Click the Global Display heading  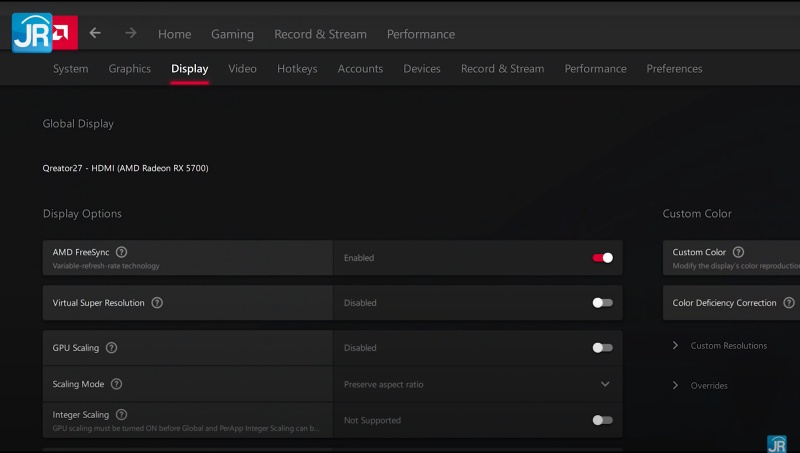pos(78,123)
